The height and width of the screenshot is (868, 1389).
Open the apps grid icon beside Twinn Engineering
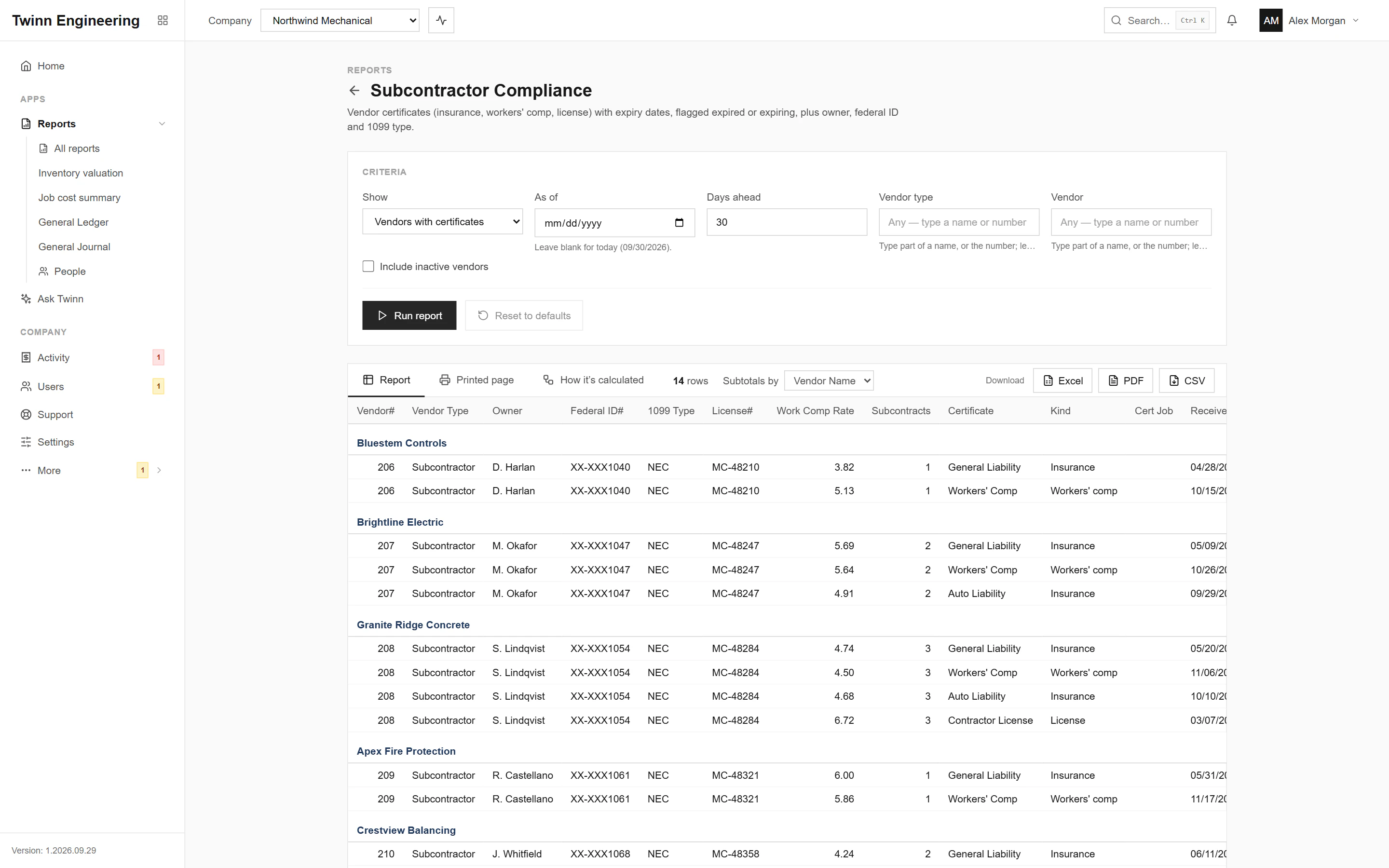[x=163, y=20]
